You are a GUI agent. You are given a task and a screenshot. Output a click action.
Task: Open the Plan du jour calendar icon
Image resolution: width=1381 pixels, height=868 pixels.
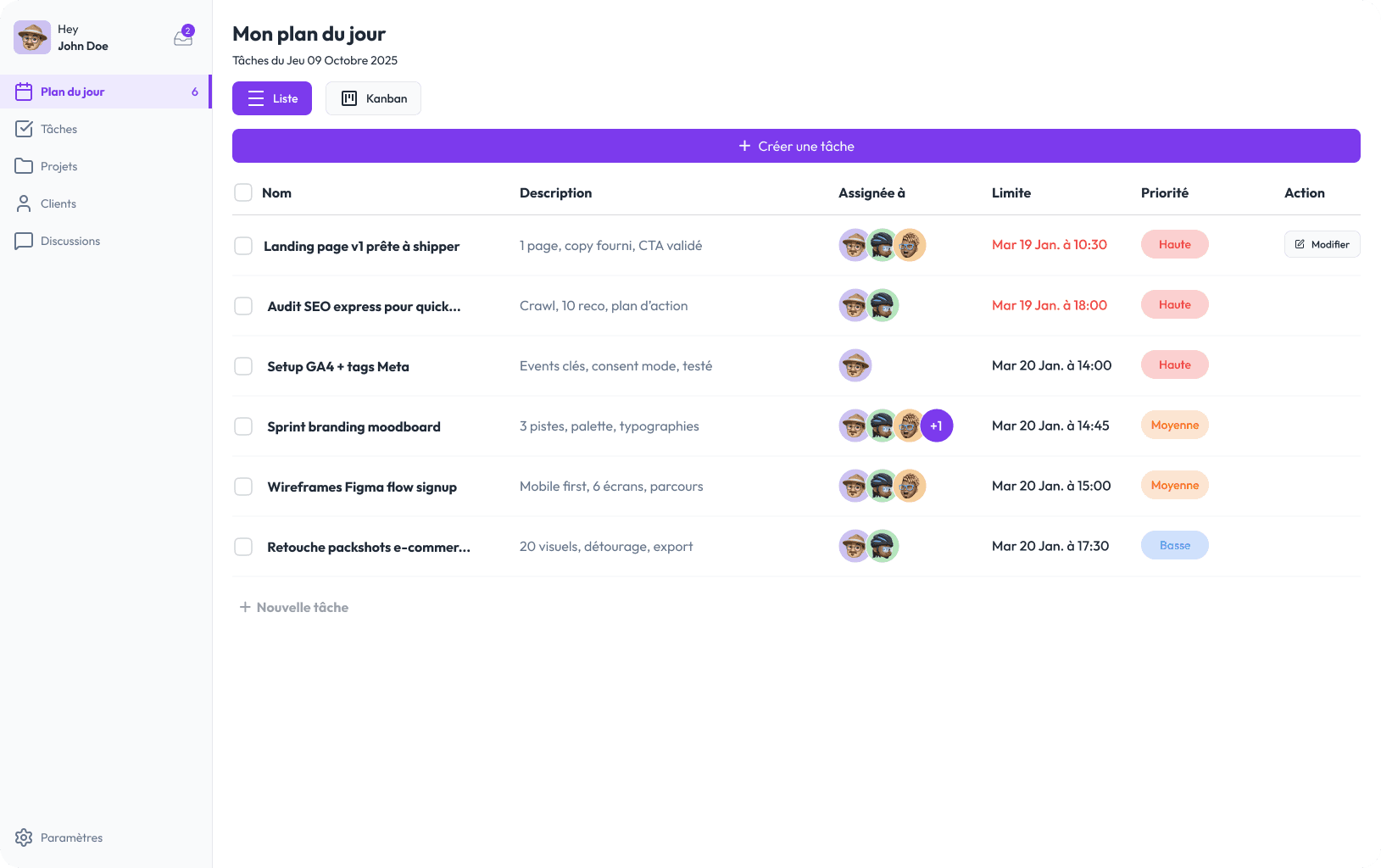(x=23, y=91)
